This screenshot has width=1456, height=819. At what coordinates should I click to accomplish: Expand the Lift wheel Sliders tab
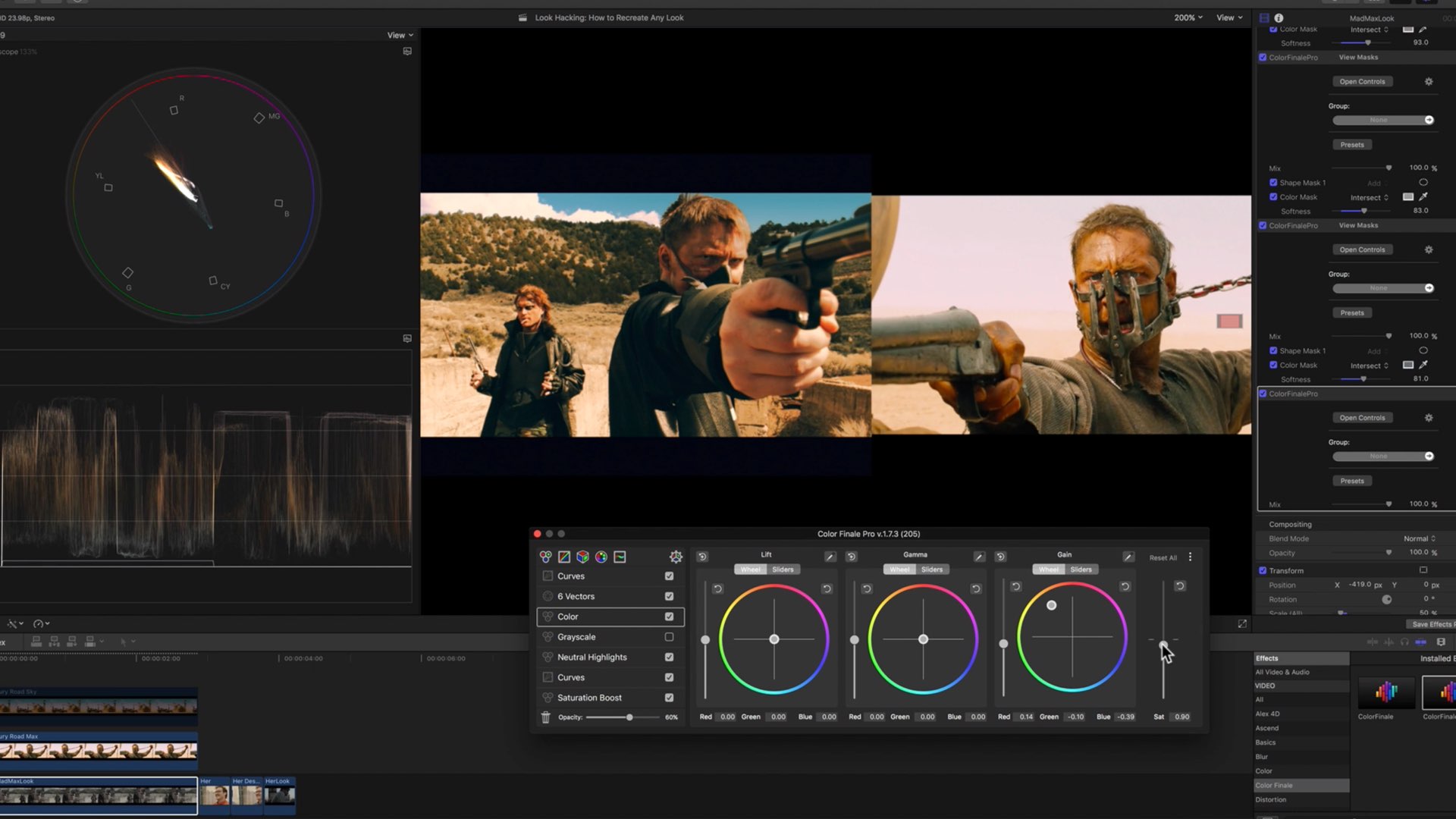783,569
